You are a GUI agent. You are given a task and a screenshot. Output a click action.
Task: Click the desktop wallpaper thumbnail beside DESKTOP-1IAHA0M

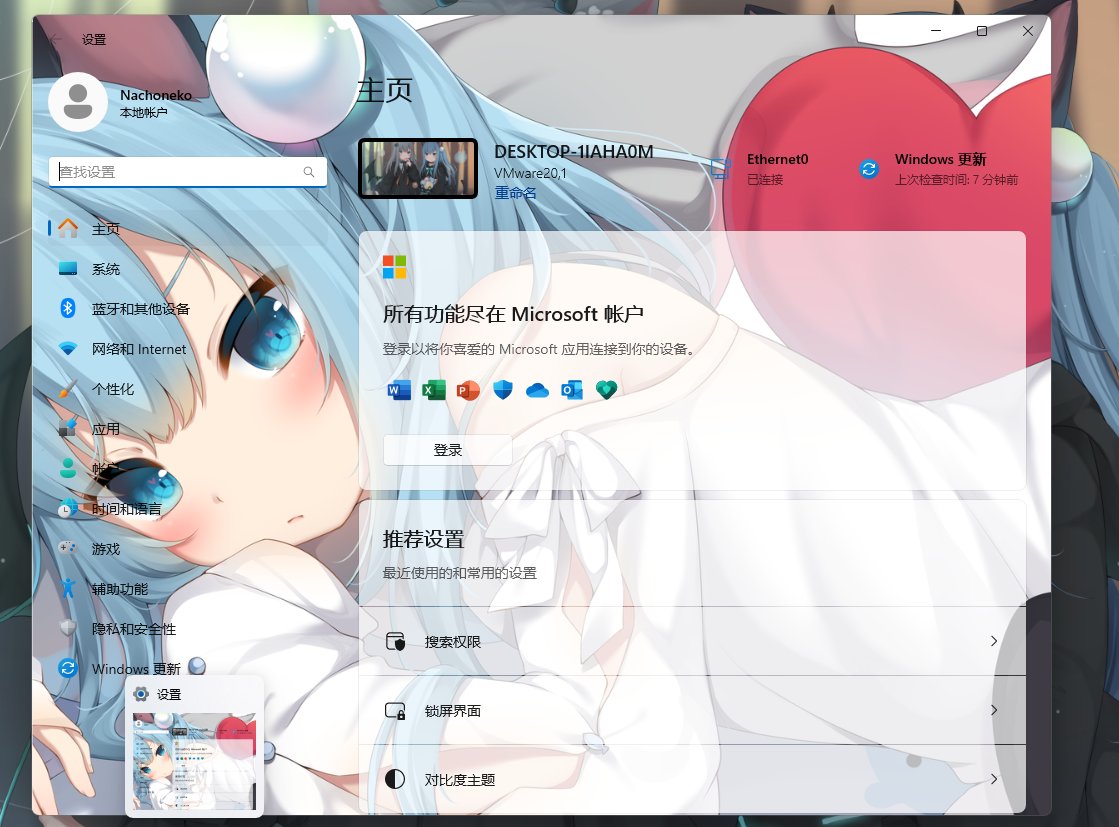tap(417, 168)
